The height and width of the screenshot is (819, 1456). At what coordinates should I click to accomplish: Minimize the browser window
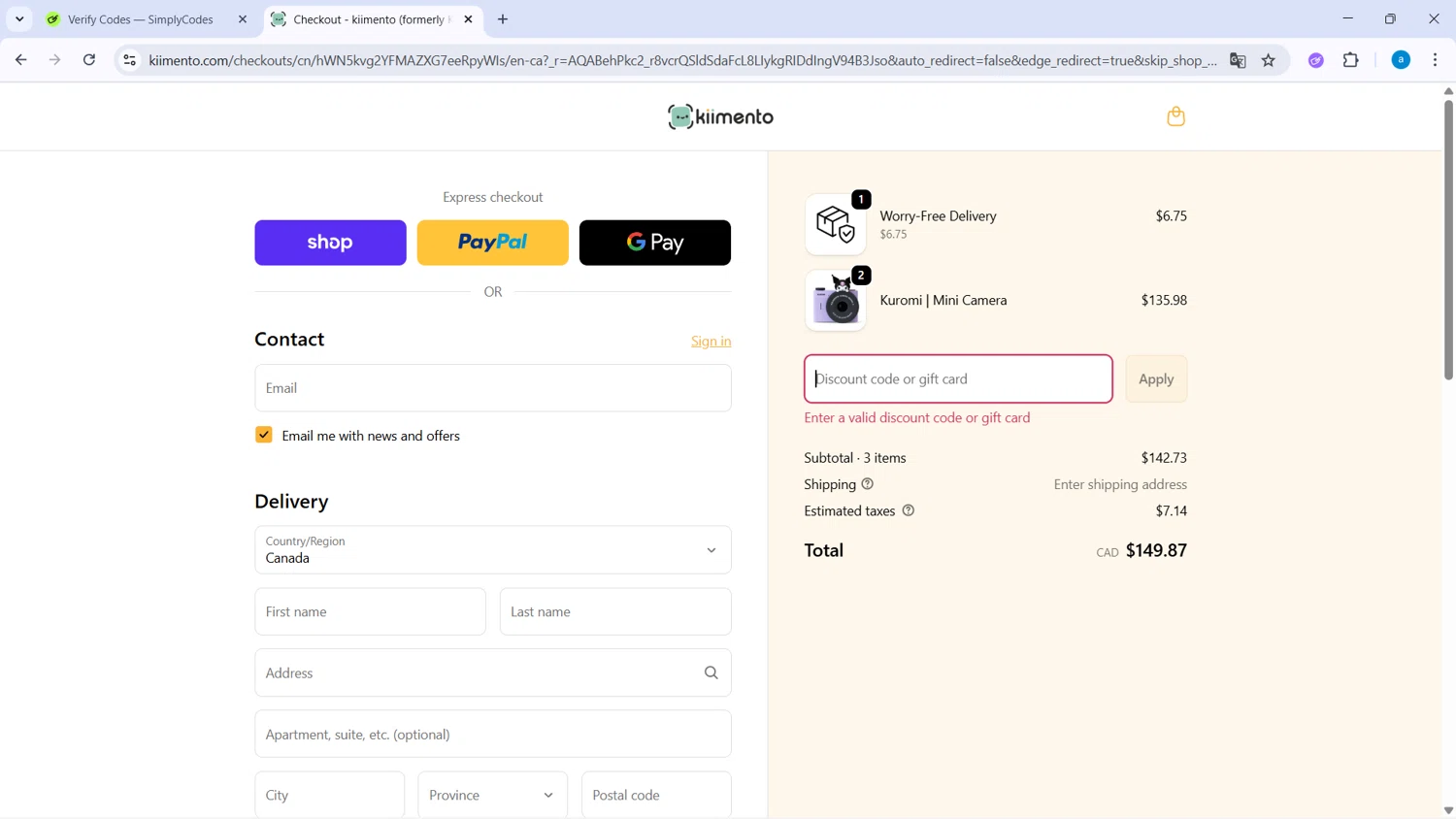tap(1347, 18)
